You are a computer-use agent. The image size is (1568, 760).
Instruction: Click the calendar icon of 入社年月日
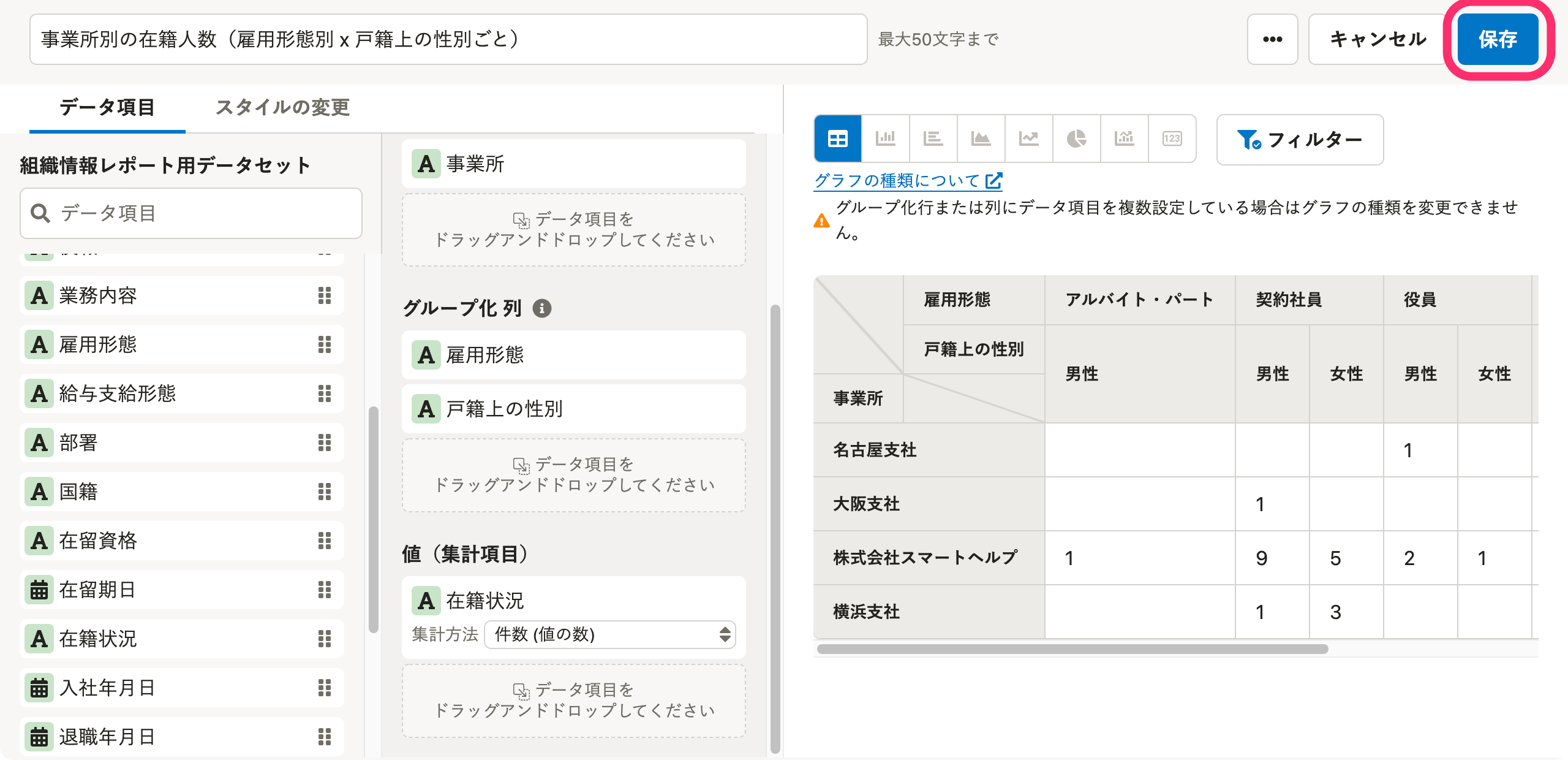pos(39,688)
